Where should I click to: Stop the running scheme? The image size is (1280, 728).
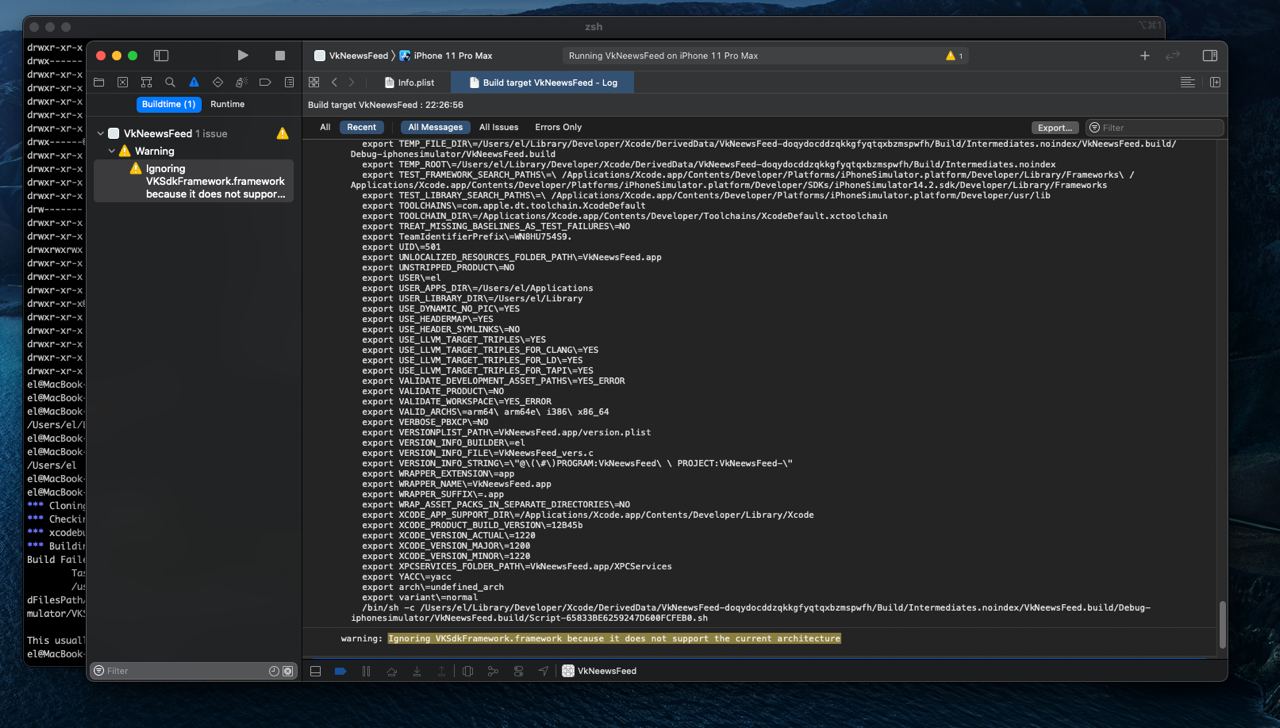(x=280, y=56)
